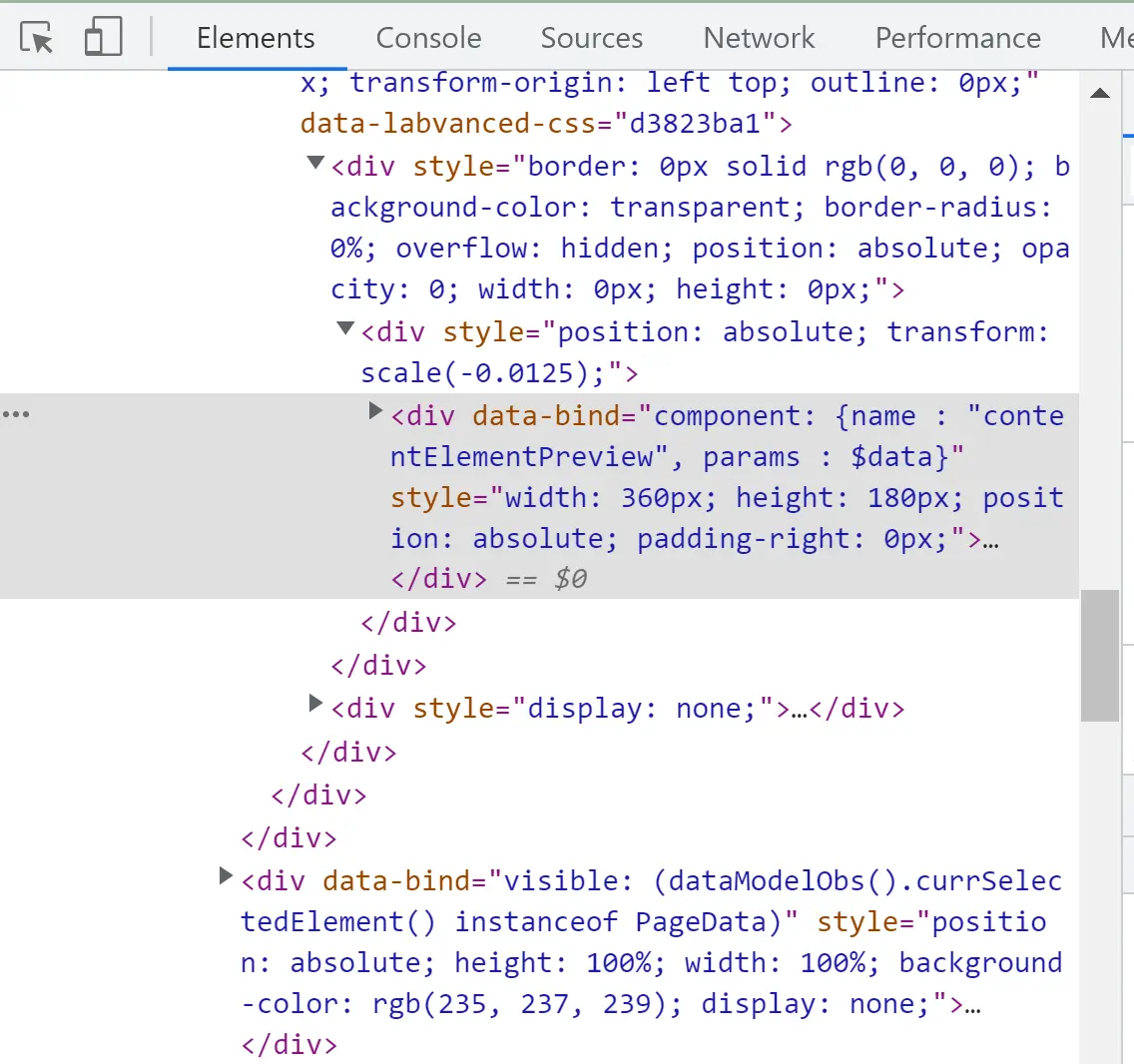The width and height of the screenshot is (1134, 1064).
Task: Collapse the div with transform scale style
Action: pyautogui.click(x=345, y=328)
